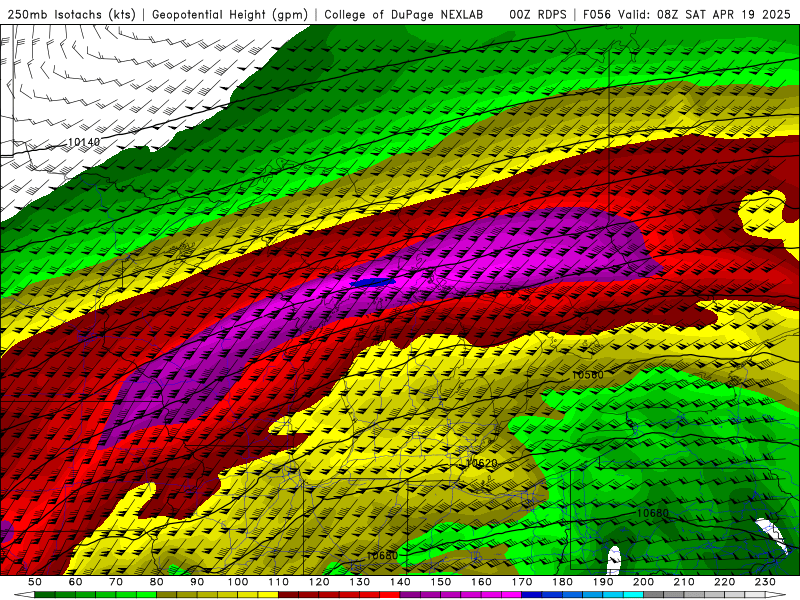
Task: Select the 110 knot legend label
Action: (278, 582)
